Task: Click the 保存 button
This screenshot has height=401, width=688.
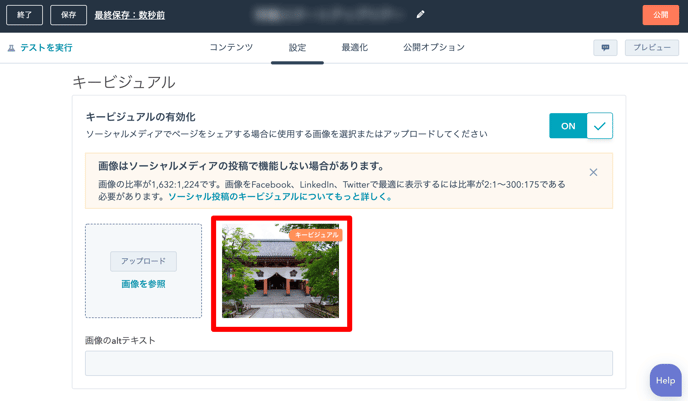Action: [68, 15]
